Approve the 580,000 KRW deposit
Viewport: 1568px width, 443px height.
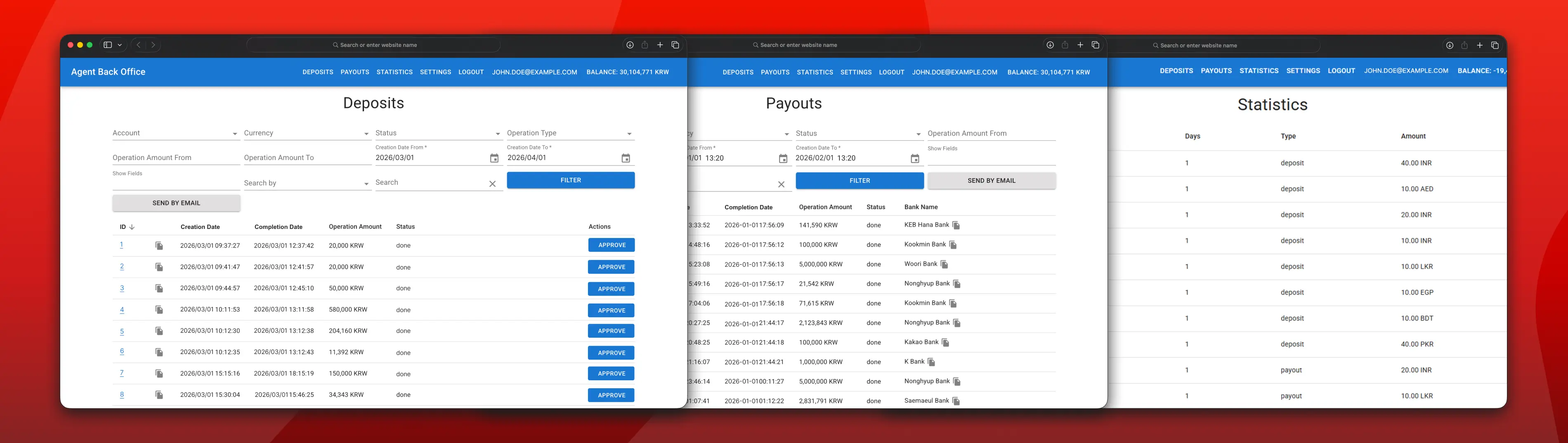(611, 310)
